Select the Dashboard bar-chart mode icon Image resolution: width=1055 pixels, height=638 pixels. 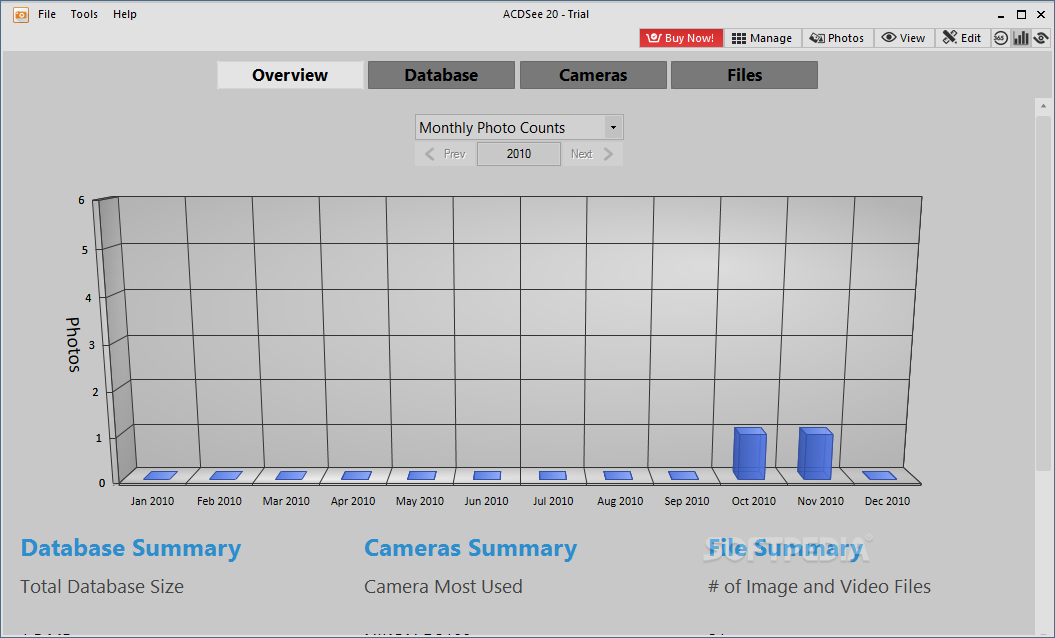[1021, 38]
